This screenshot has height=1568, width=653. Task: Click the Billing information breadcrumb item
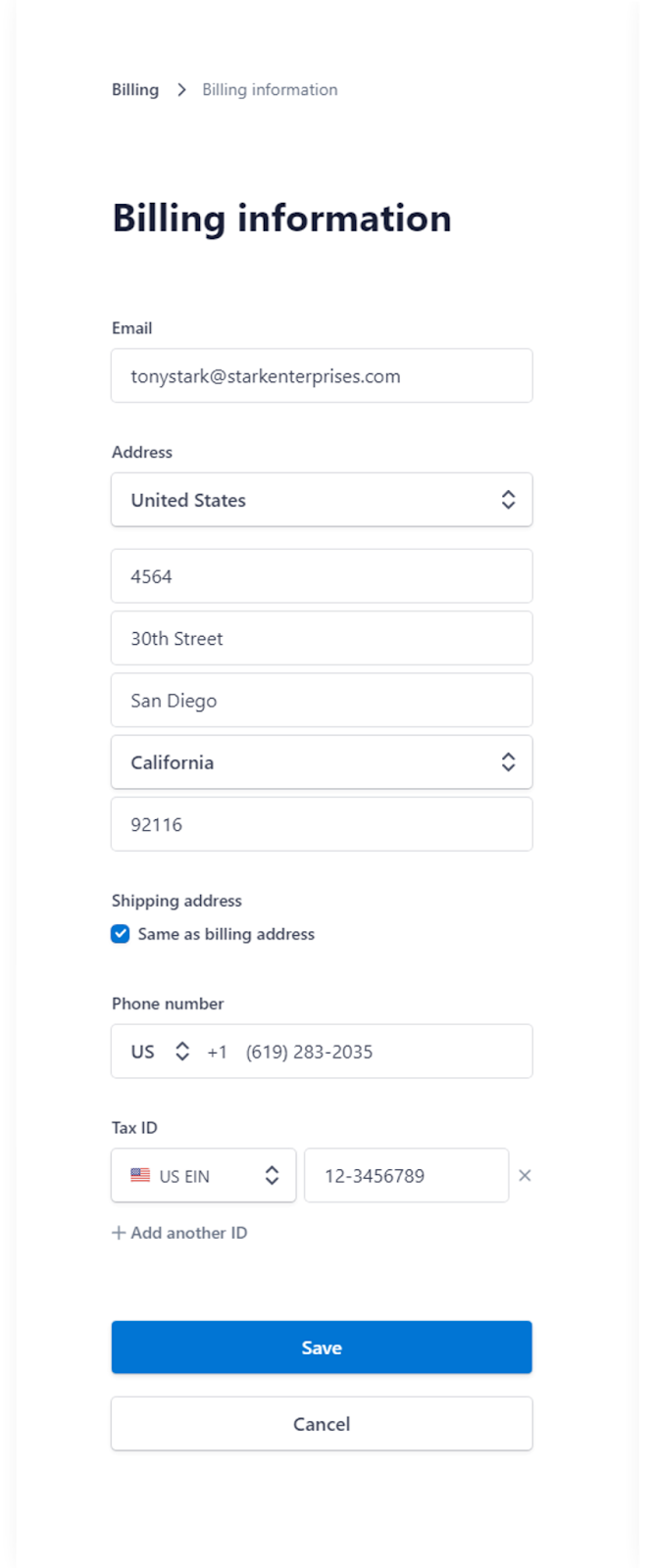click(270, 90)
